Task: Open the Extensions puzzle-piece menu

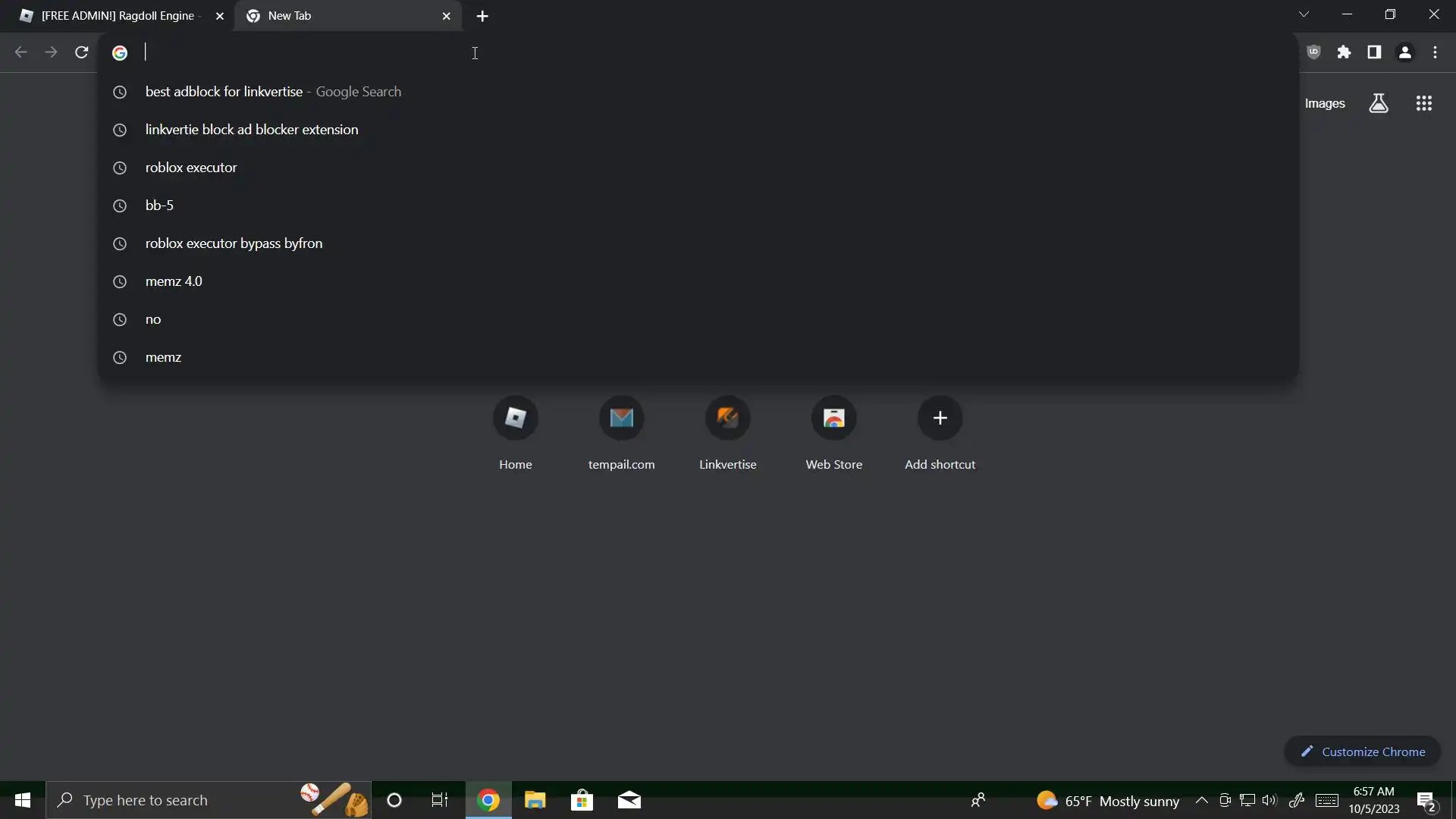Action: (x=1344, y=52)
